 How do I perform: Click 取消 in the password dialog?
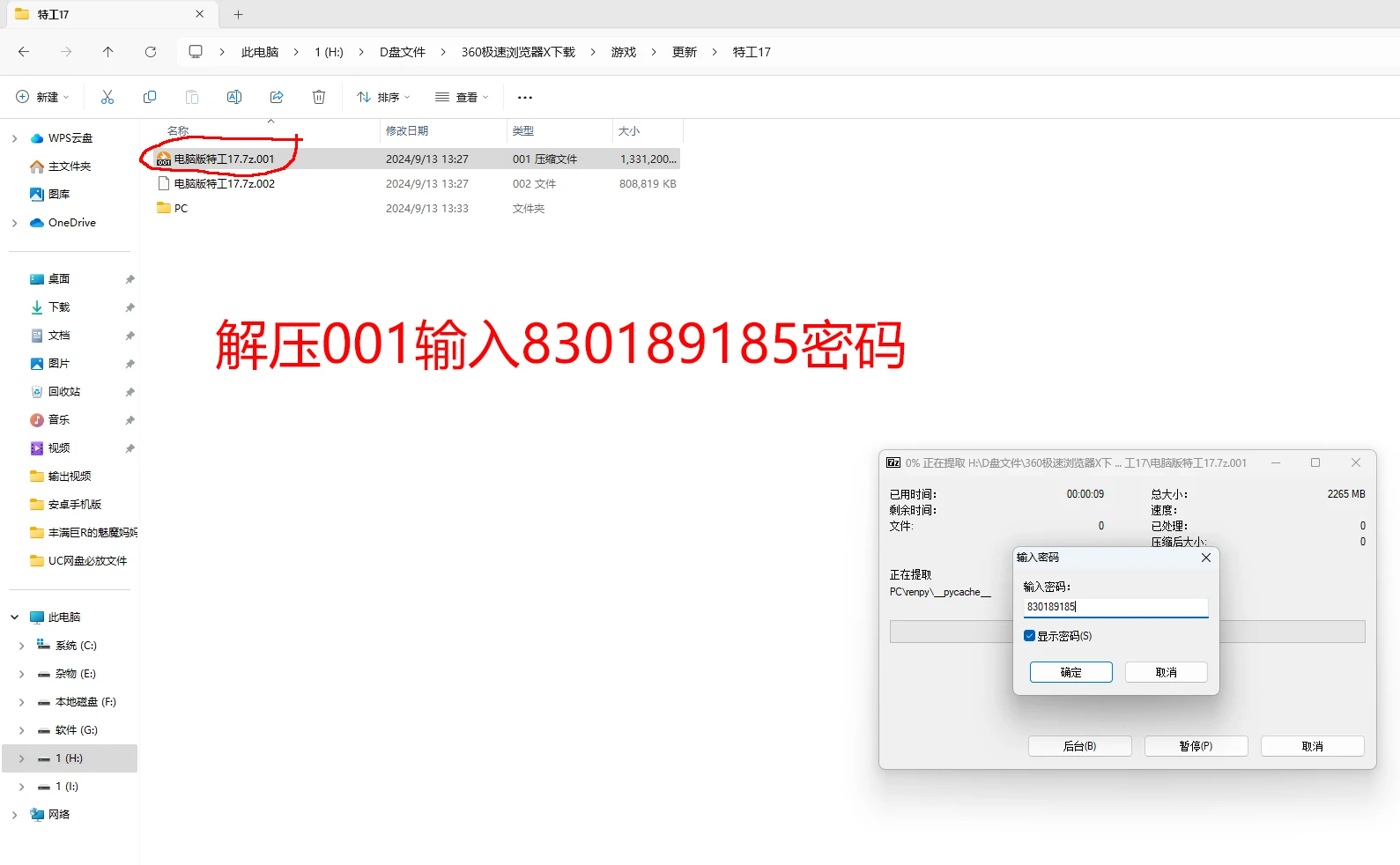point(1167,672)
